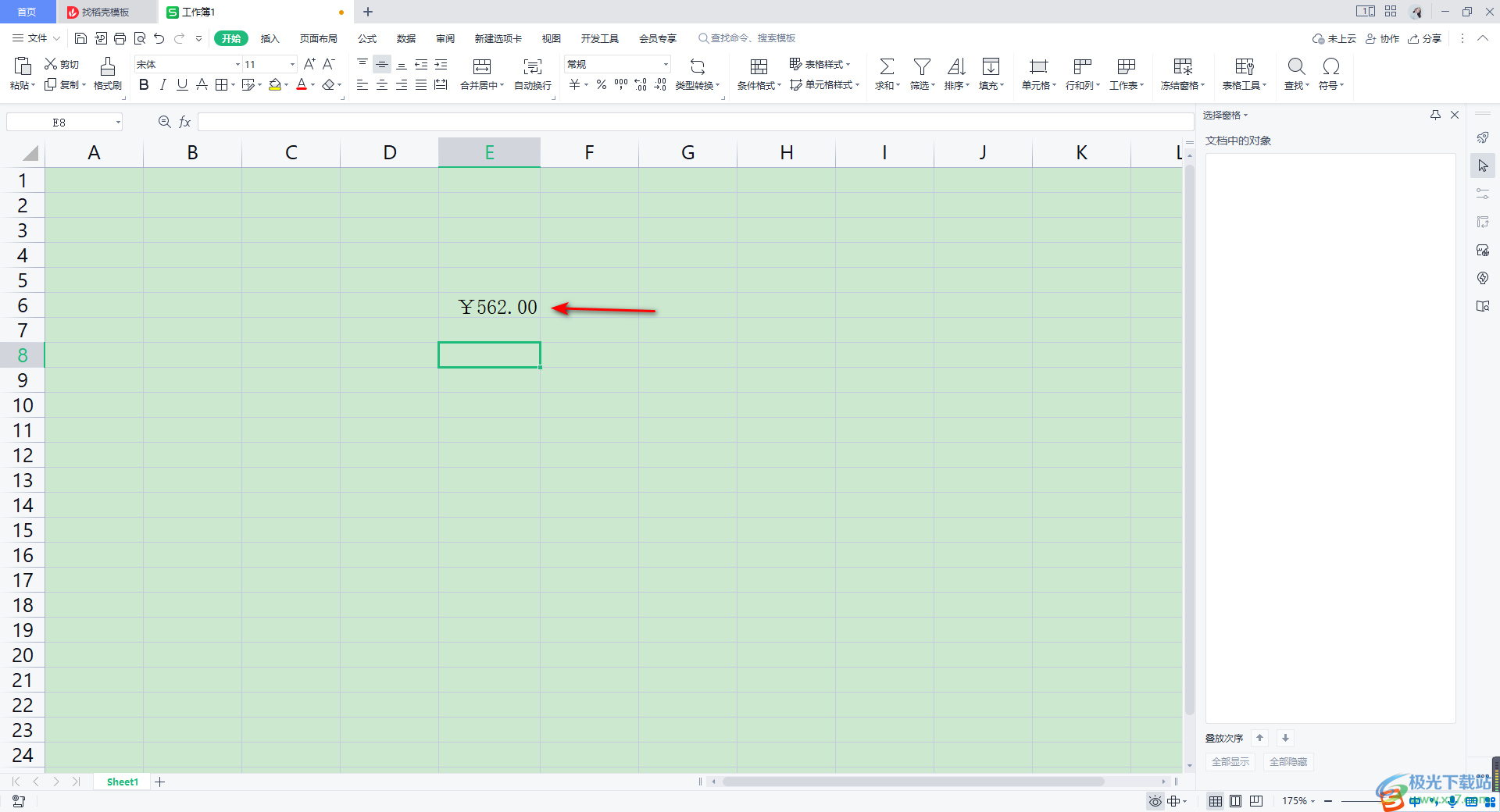Viewport: 1500px width, 812px height.
Task: Click the zoom out minus button
Action: (x=1328, y=801)
